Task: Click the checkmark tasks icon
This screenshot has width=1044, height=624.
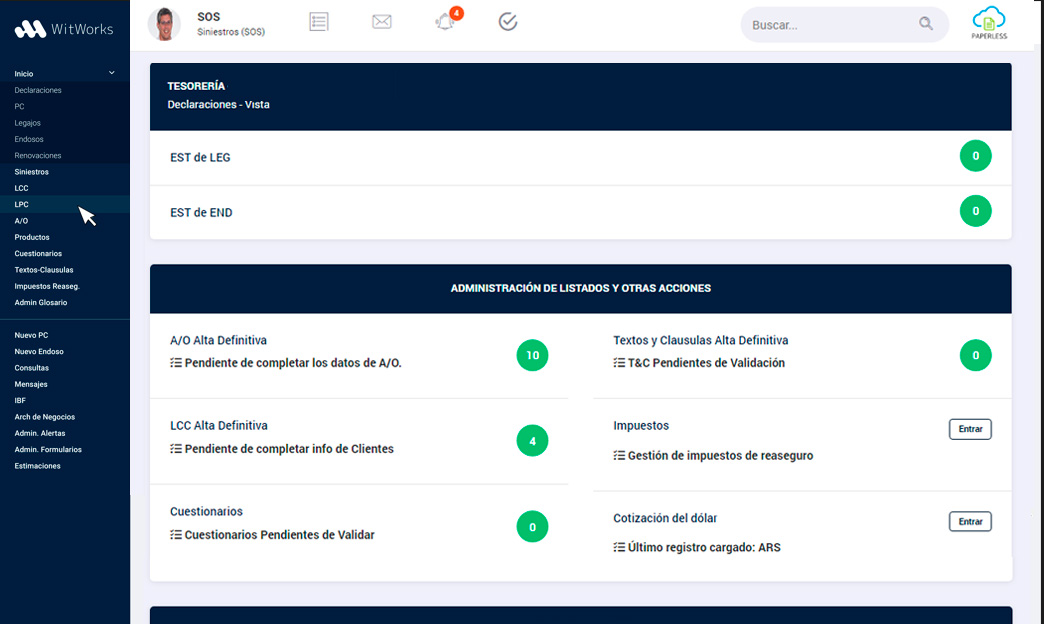Action: (508, 22)
